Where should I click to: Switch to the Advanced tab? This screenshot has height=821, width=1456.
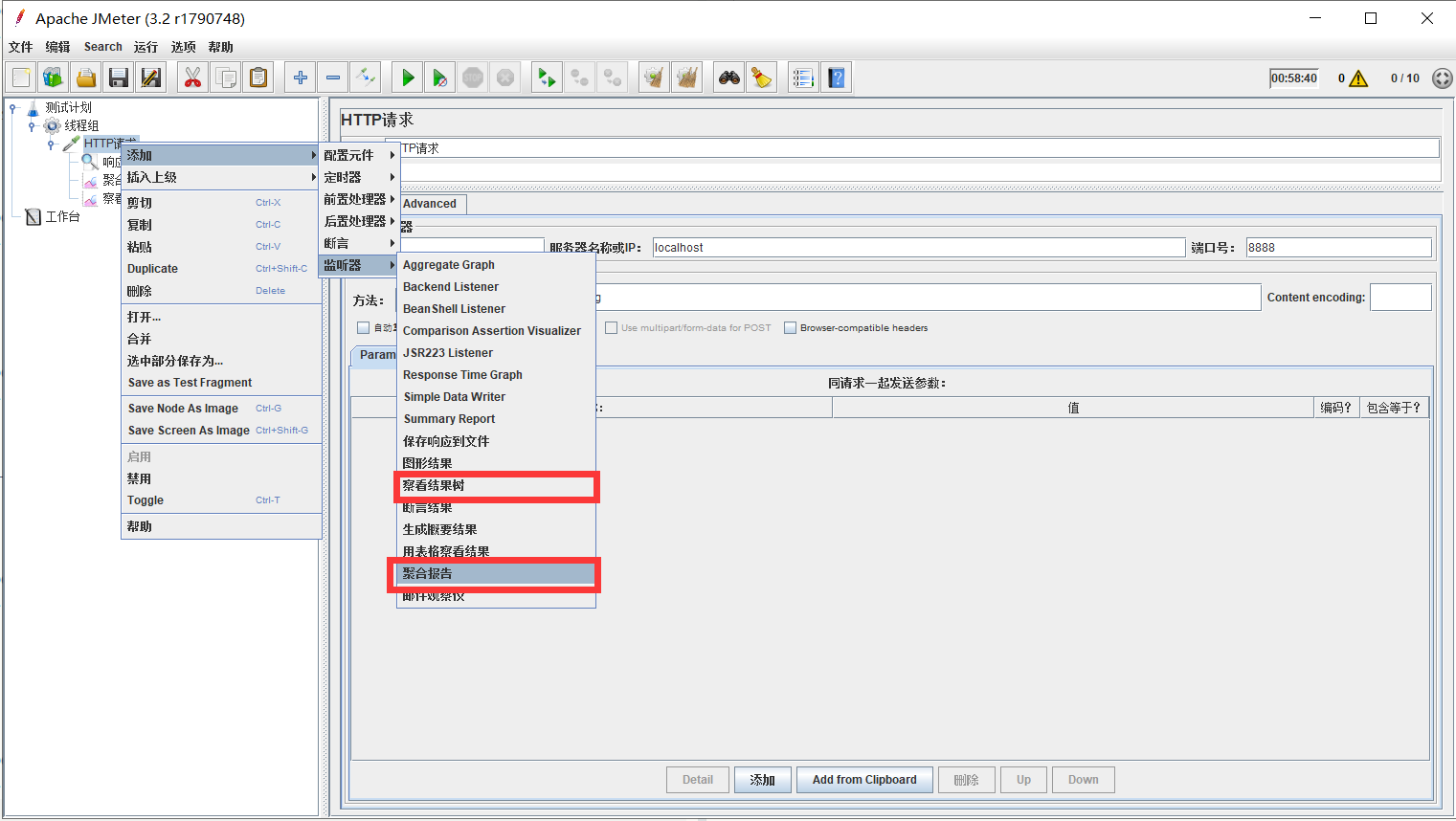pyautogui.click(x=430, y=204)
